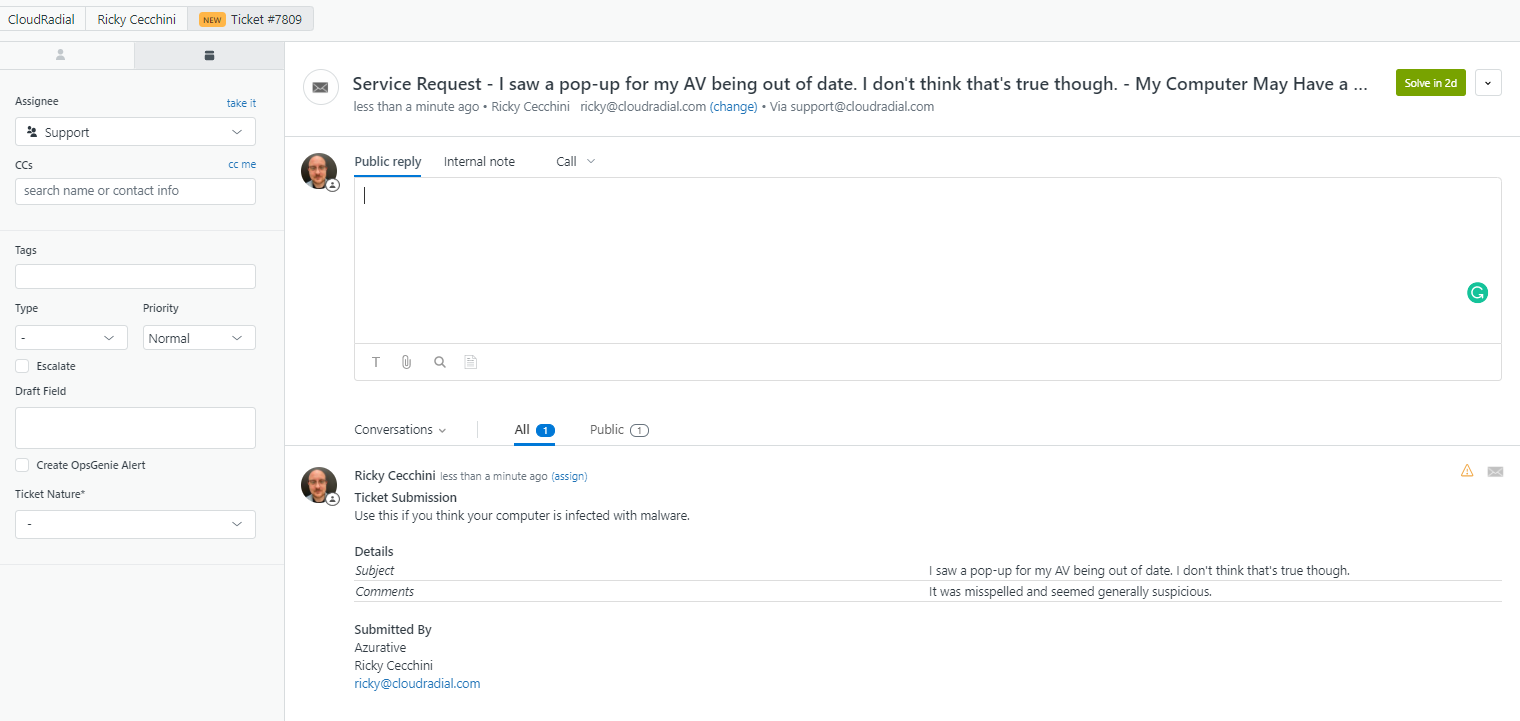Screen dimensions: 1520x721
Task: Select the ticket panel icon in sidebar
Action: (x=209, y=55)
